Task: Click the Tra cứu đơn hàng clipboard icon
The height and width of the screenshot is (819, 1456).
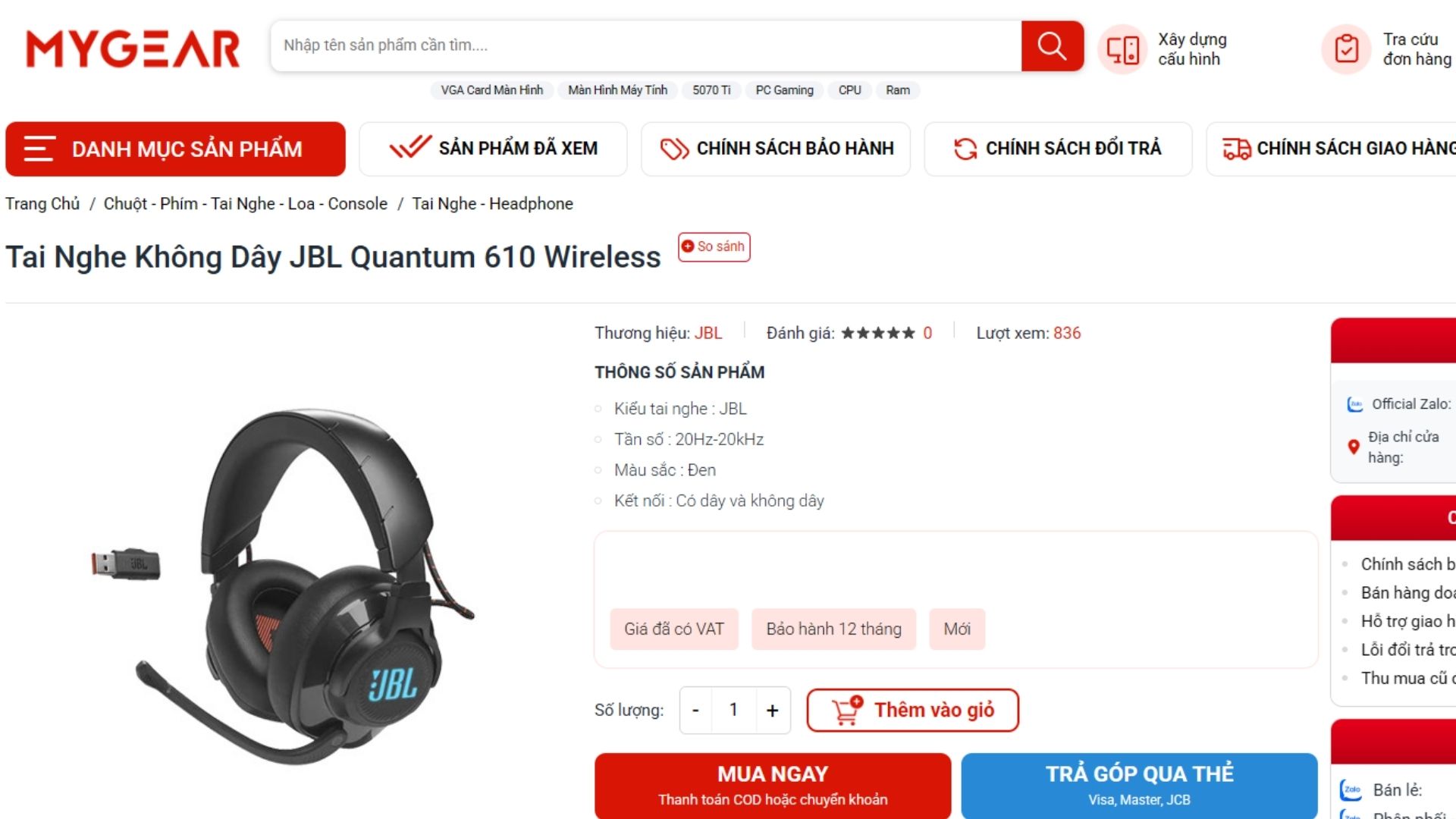Action: click(x=1347, y=49)
